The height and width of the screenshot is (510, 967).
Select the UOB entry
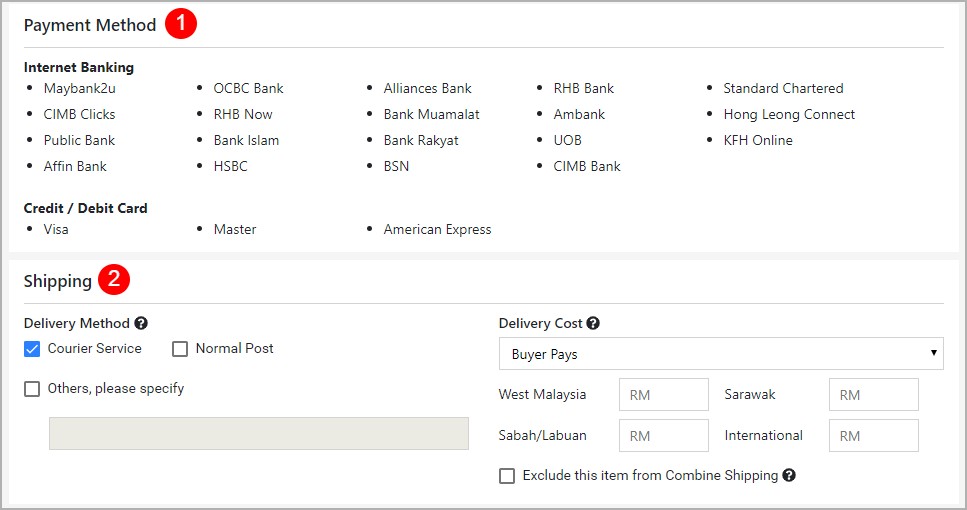[567, 140]
